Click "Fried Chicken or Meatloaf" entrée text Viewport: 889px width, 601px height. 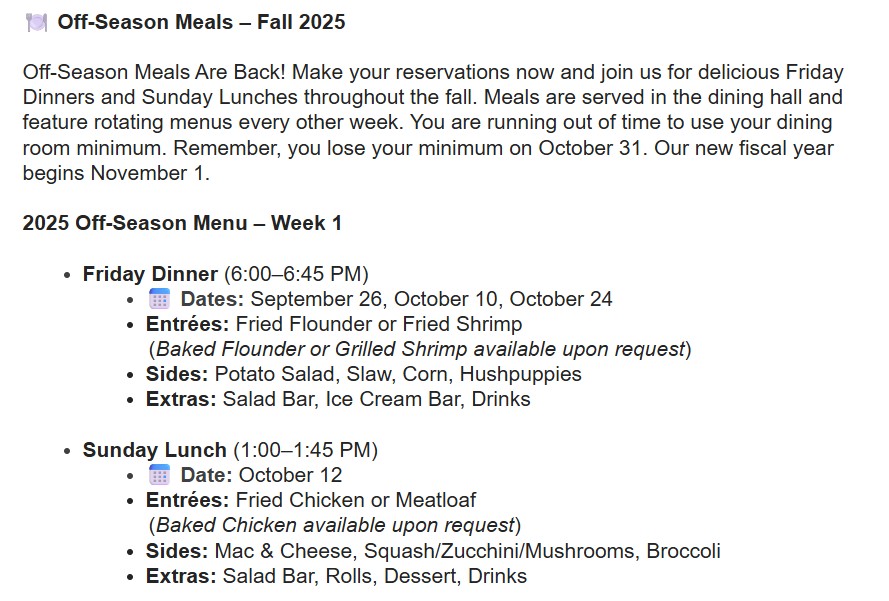point(356,500)
